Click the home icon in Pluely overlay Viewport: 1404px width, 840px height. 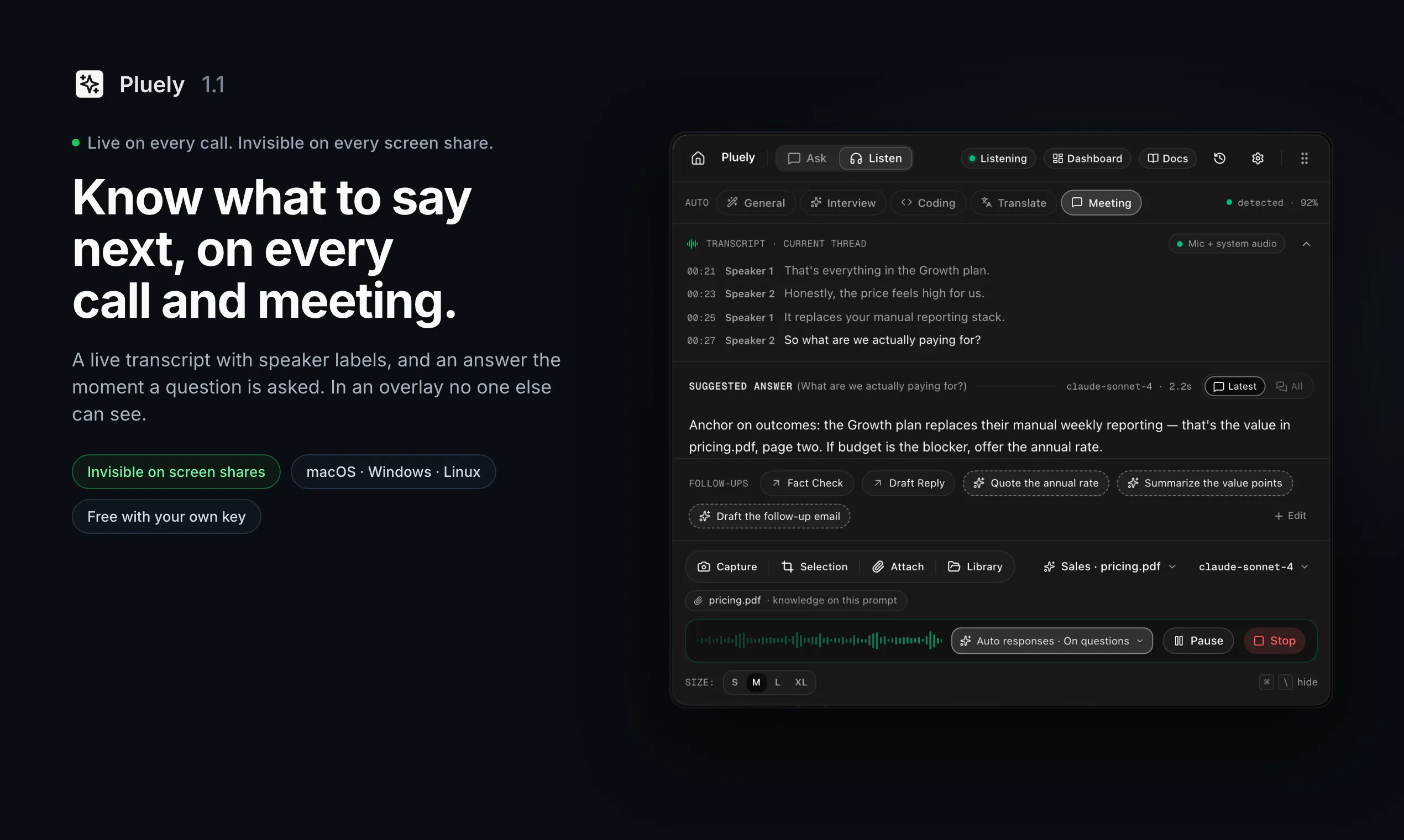tap(698, 159)
